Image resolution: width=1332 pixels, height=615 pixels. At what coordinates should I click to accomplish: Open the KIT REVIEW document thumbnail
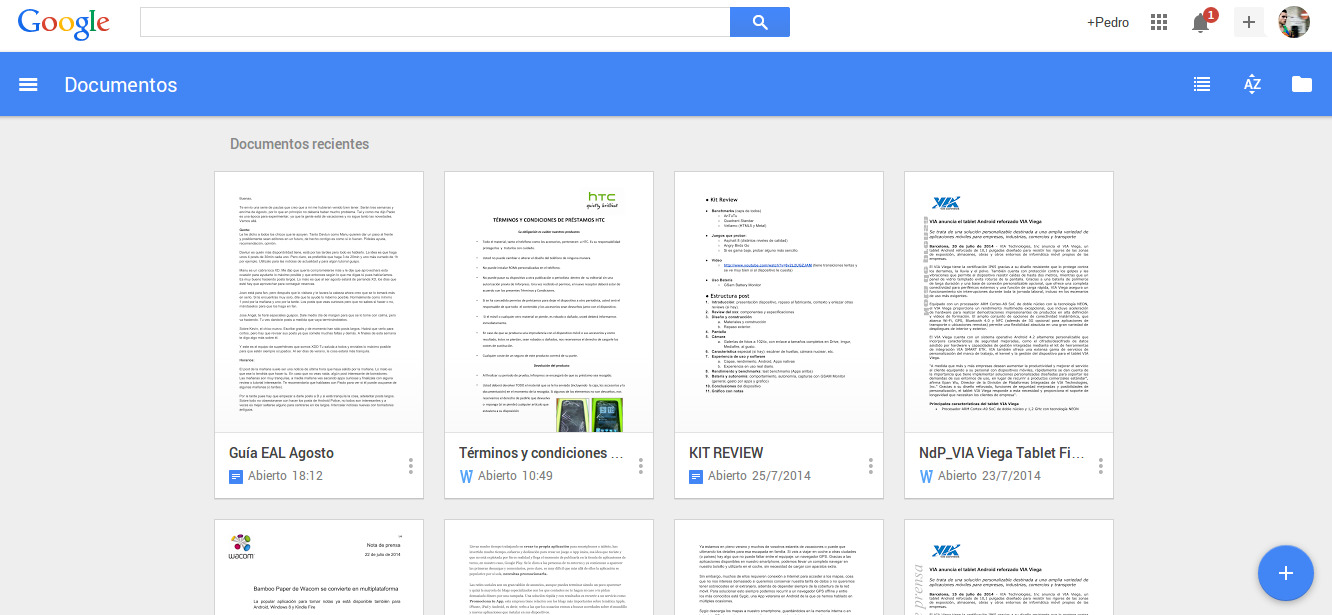[779, 302]
